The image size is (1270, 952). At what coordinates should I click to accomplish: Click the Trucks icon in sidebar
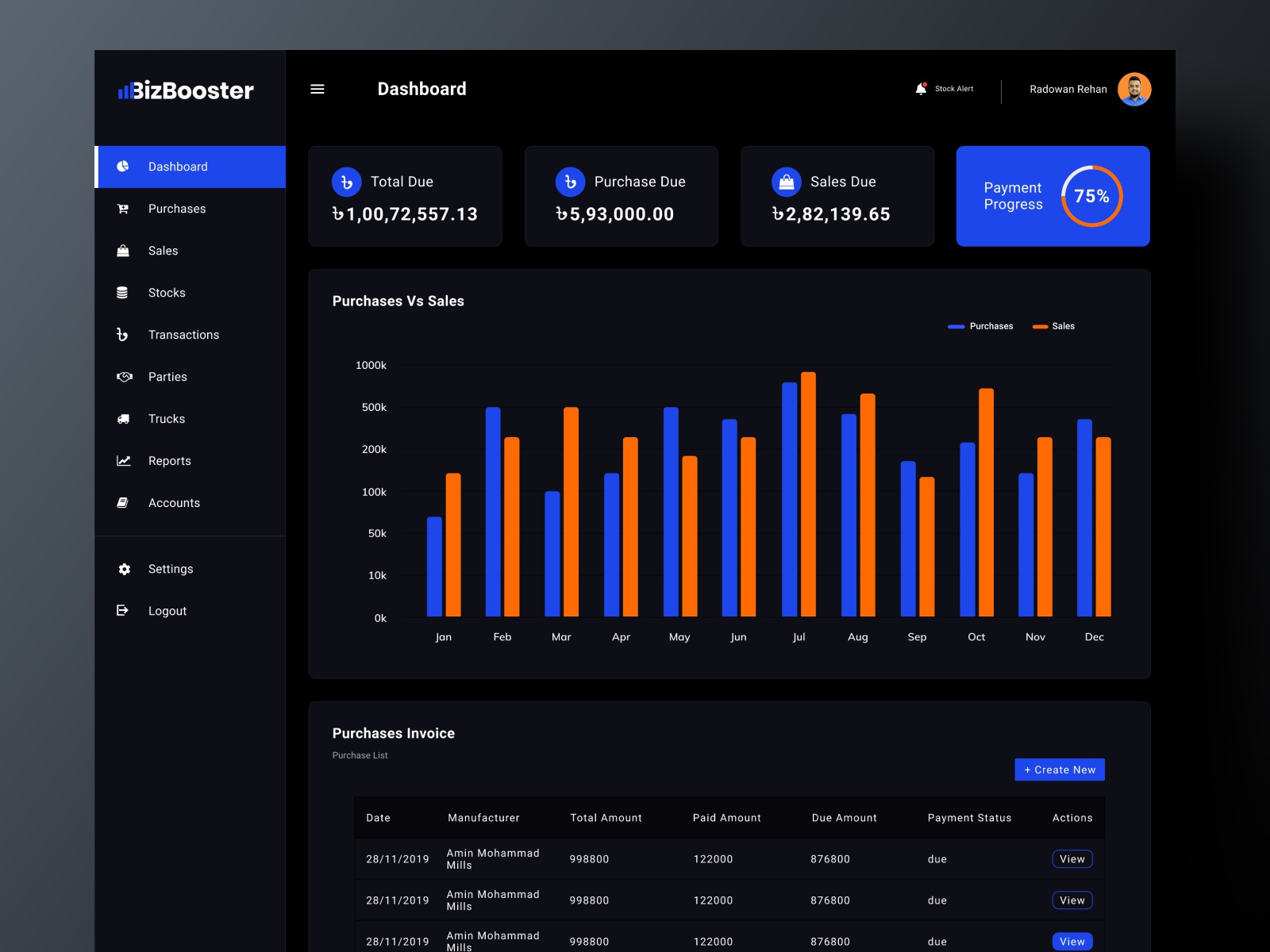[x=123, y=419]
